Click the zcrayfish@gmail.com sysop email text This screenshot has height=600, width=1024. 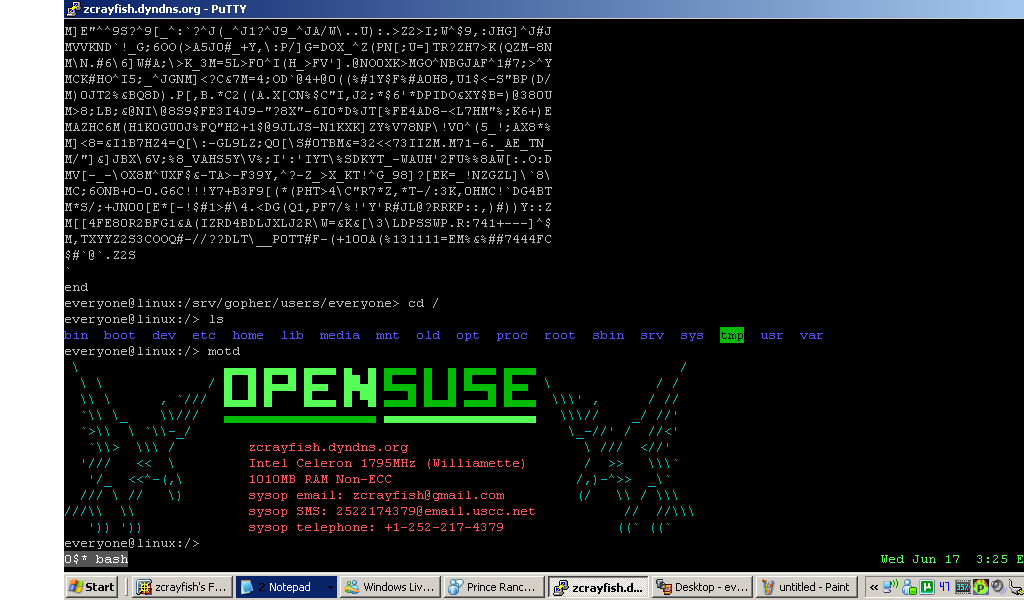[x=428, y=495]
